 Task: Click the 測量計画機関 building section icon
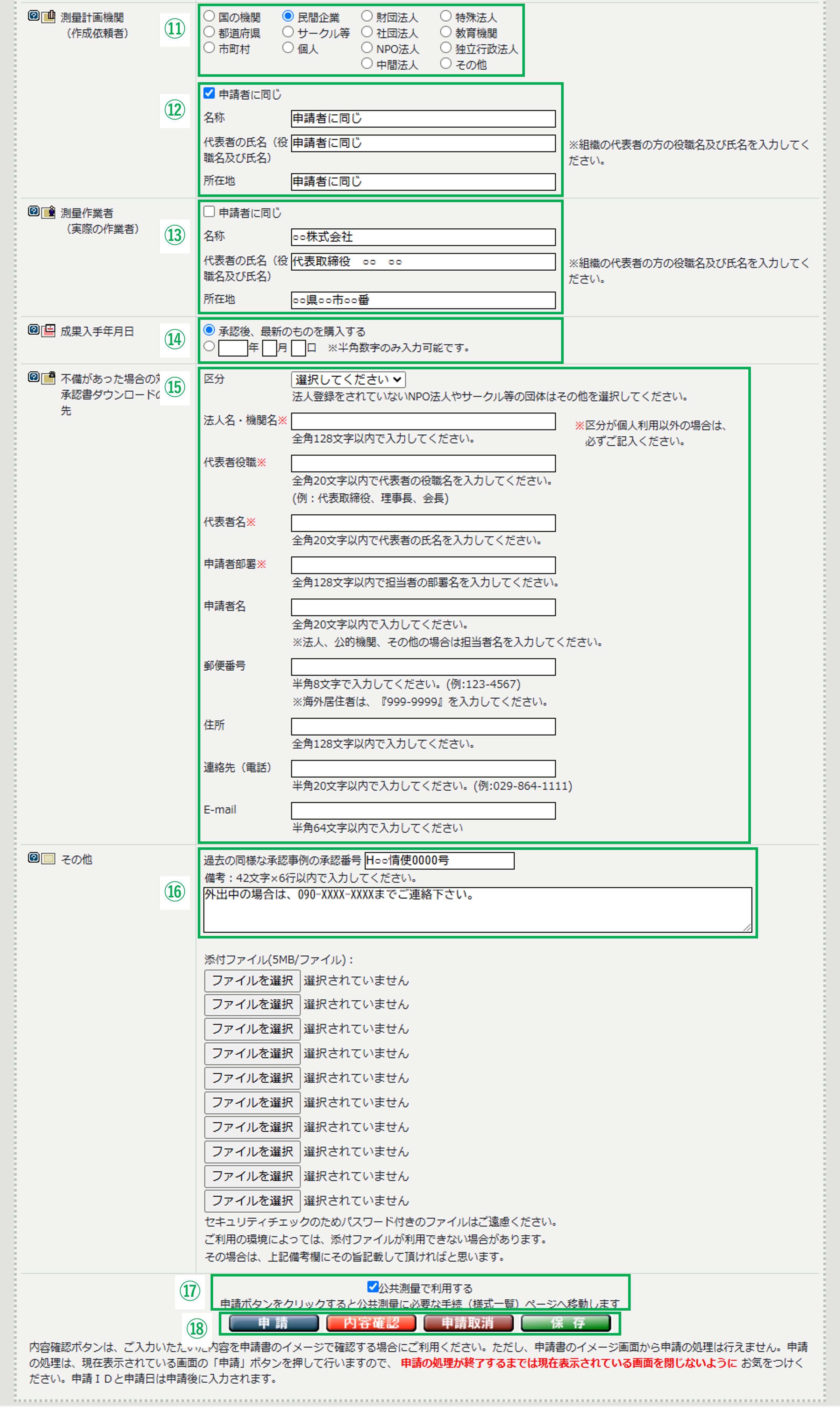[x=49, y=16]
